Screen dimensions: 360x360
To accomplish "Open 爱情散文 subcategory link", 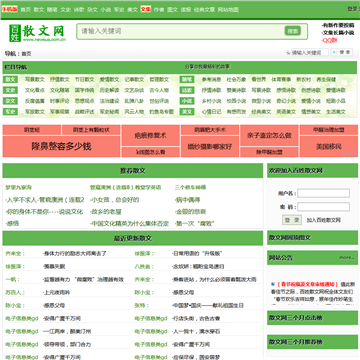I will pos(109,80).
